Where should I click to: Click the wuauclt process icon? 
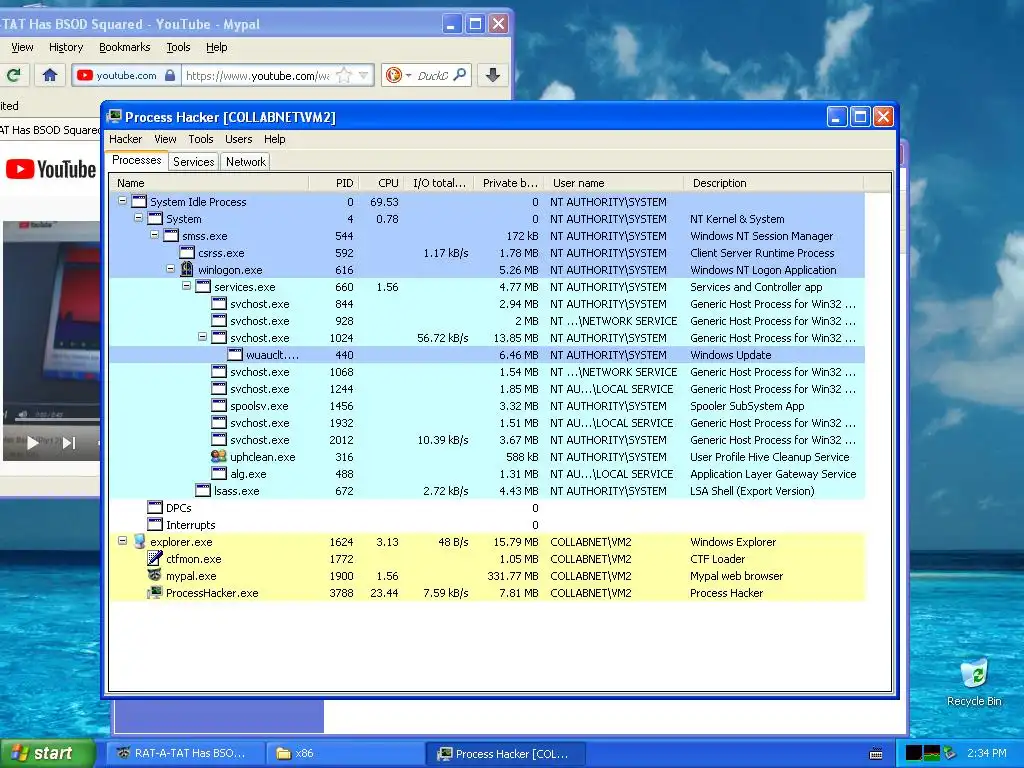(235, 355)
